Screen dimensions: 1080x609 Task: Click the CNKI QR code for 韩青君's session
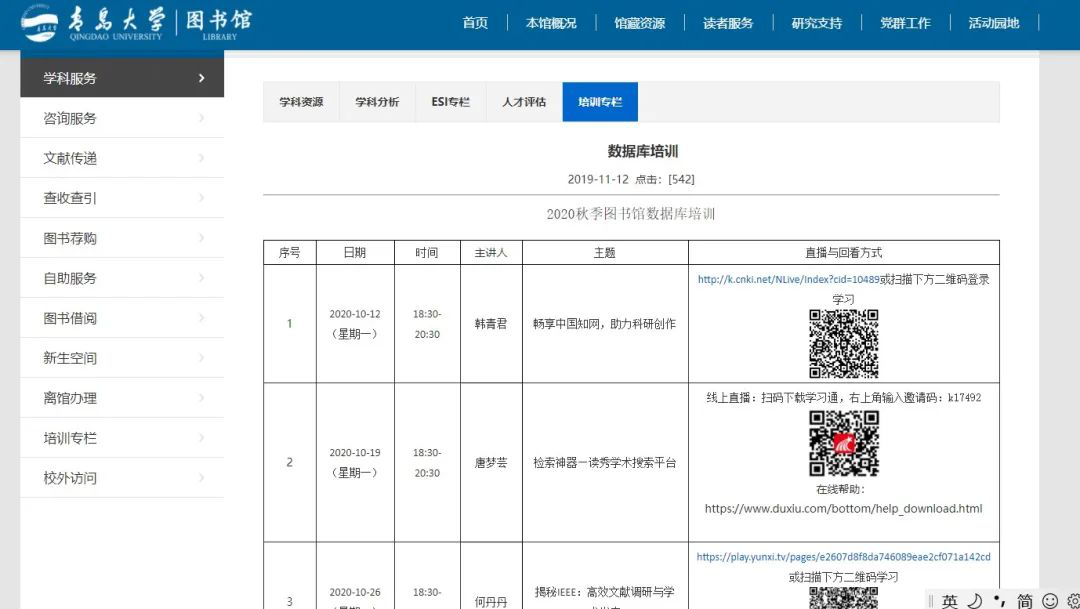point(843,344)
